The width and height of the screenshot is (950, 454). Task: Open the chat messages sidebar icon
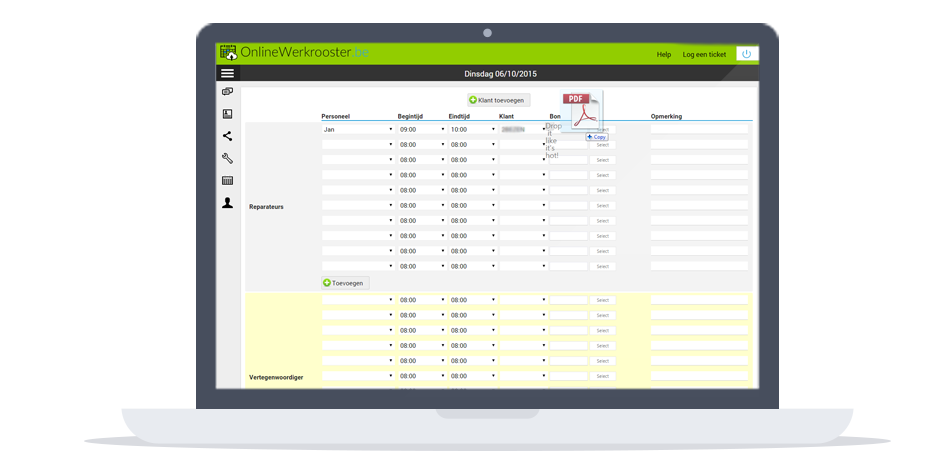[228, 92]
